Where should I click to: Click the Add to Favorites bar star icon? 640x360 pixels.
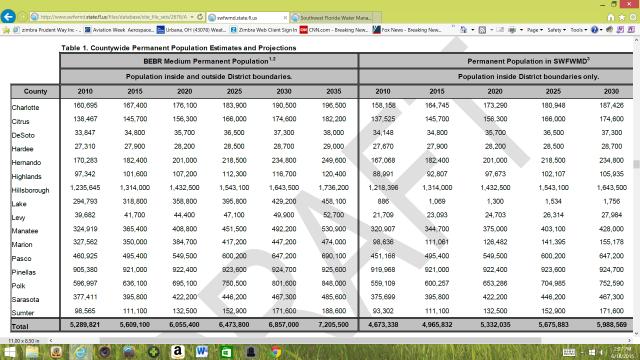pyautogui.click(x=6, y=30)
